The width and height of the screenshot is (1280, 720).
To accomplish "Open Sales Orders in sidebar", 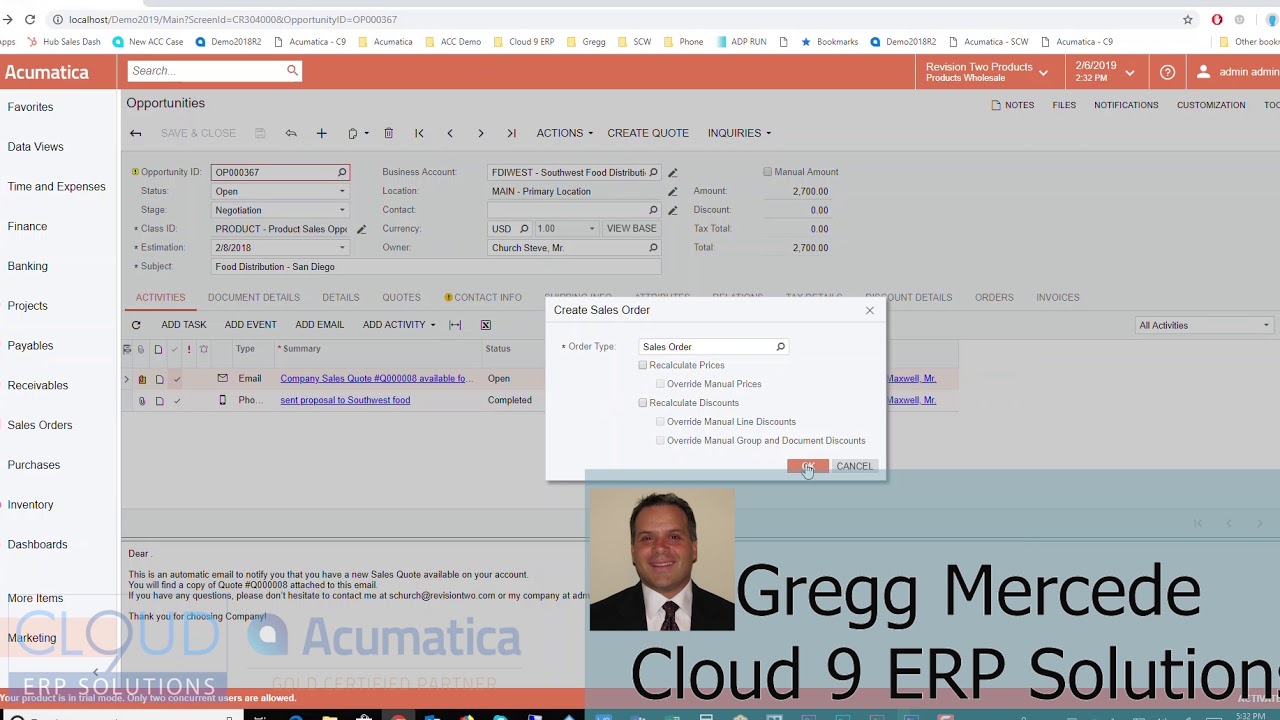I will 40,425.
